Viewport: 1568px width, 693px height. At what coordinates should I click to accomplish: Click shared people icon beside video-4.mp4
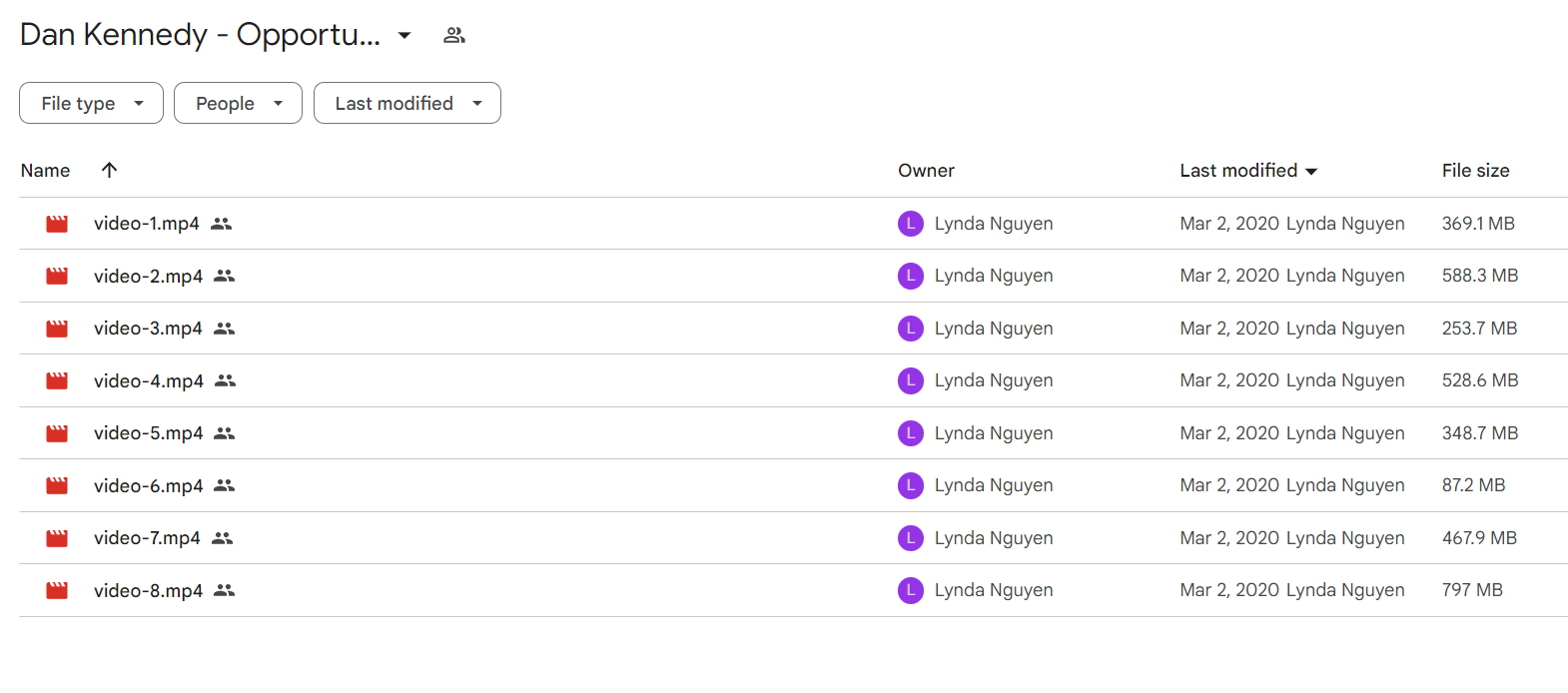click(x=226, y=380)
